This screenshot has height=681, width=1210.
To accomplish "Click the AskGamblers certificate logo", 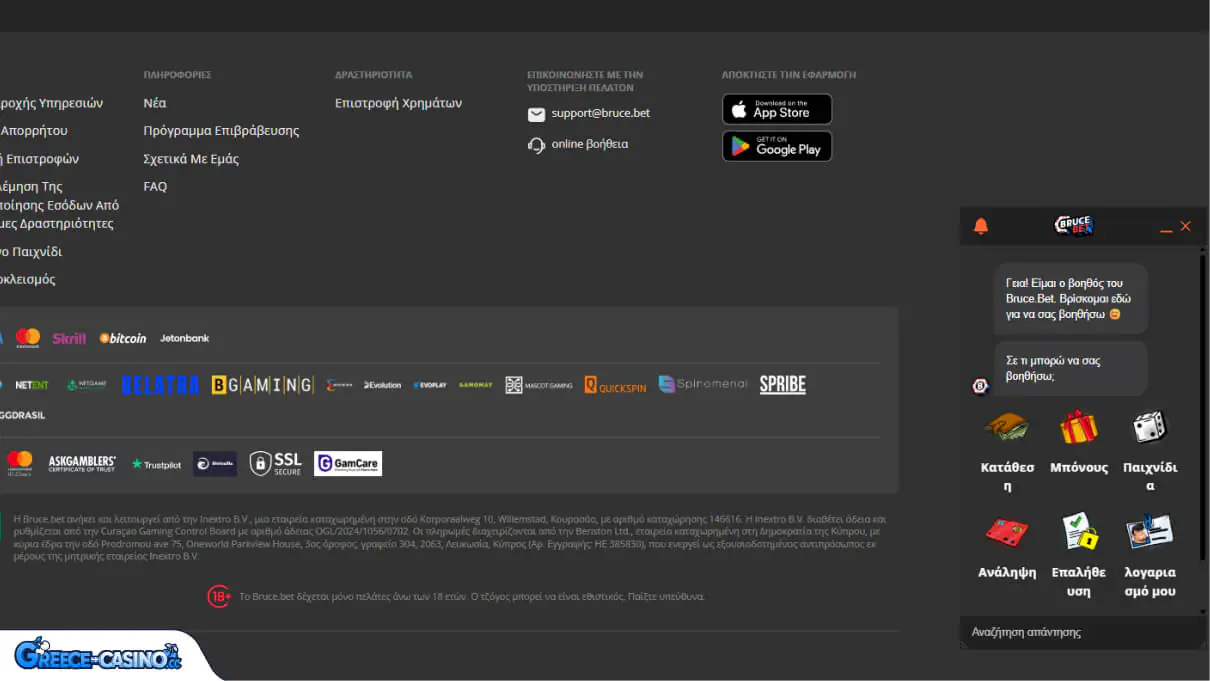I will point(82,463).
